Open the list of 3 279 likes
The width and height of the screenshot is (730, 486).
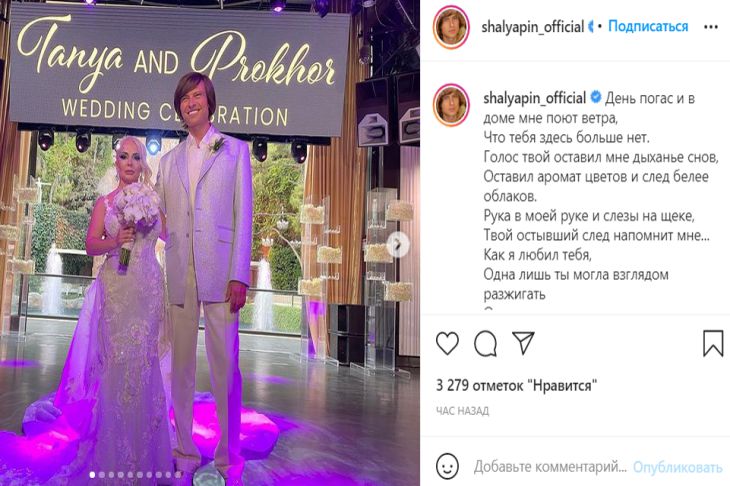pyautogui.click(x=516, y=385)
